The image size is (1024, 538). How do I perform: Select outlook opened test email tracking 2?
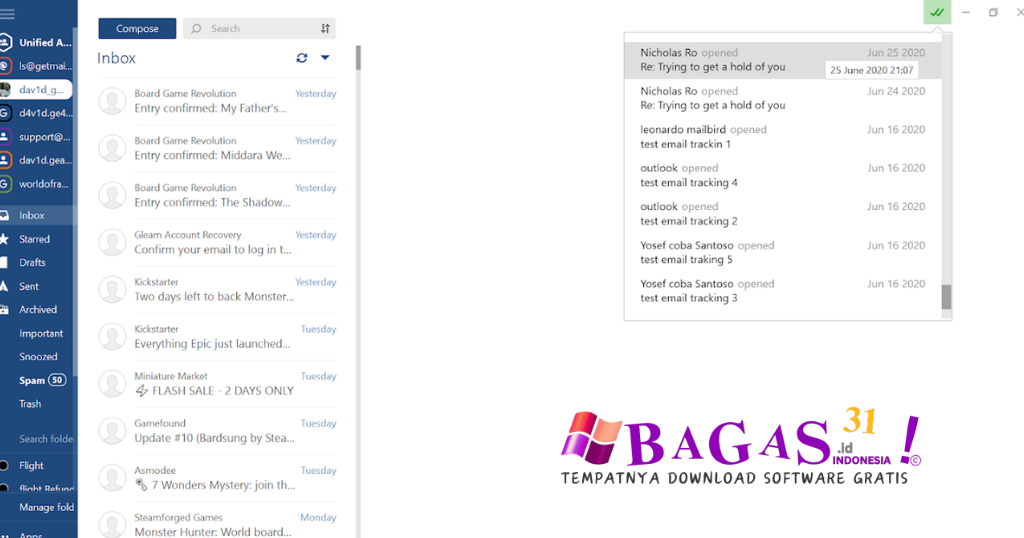(x=782, y=214)
